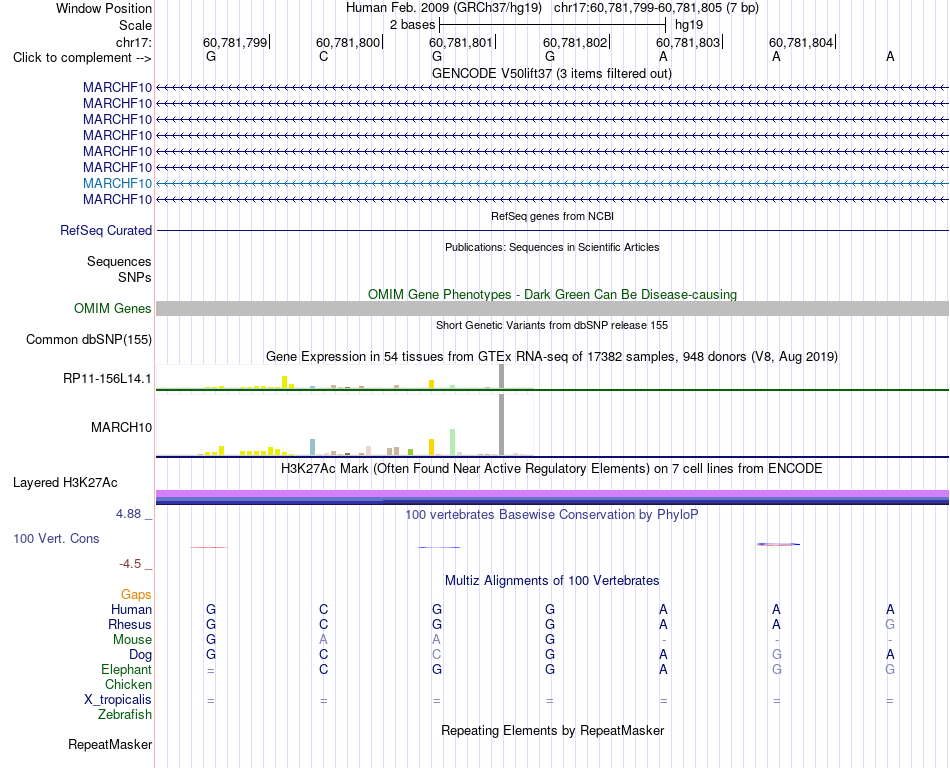Click the RepeatMasker track label
The image size is (950, 768).
click(110, 744)
